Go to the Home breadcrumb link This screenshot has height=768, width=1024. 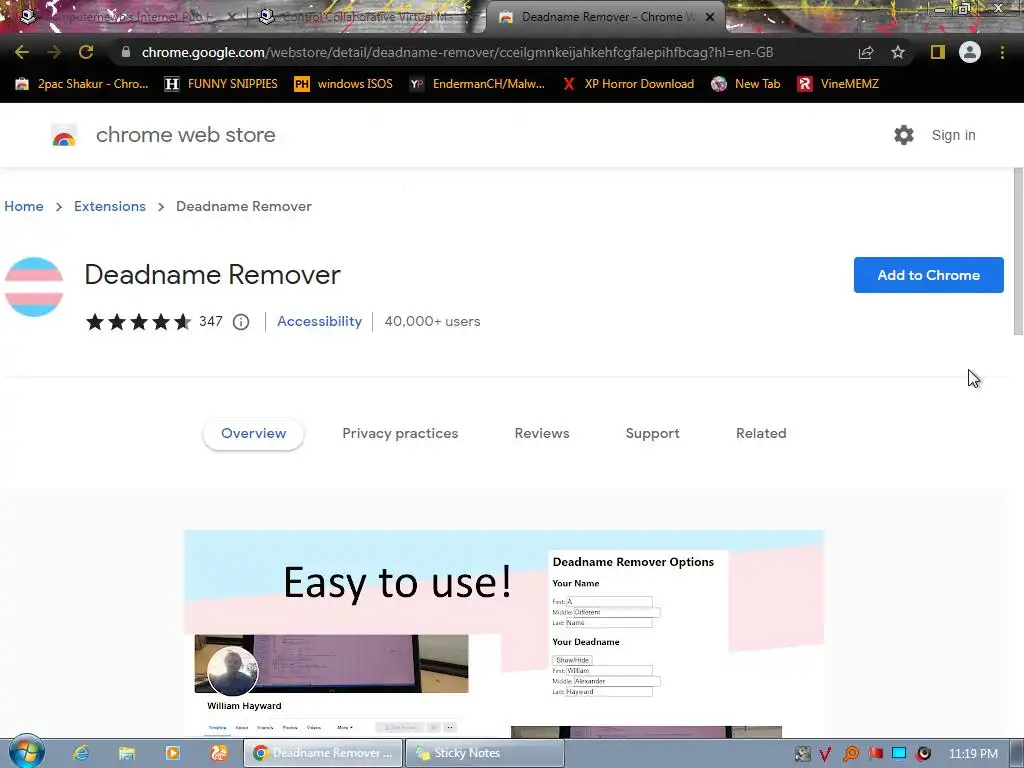24,206
